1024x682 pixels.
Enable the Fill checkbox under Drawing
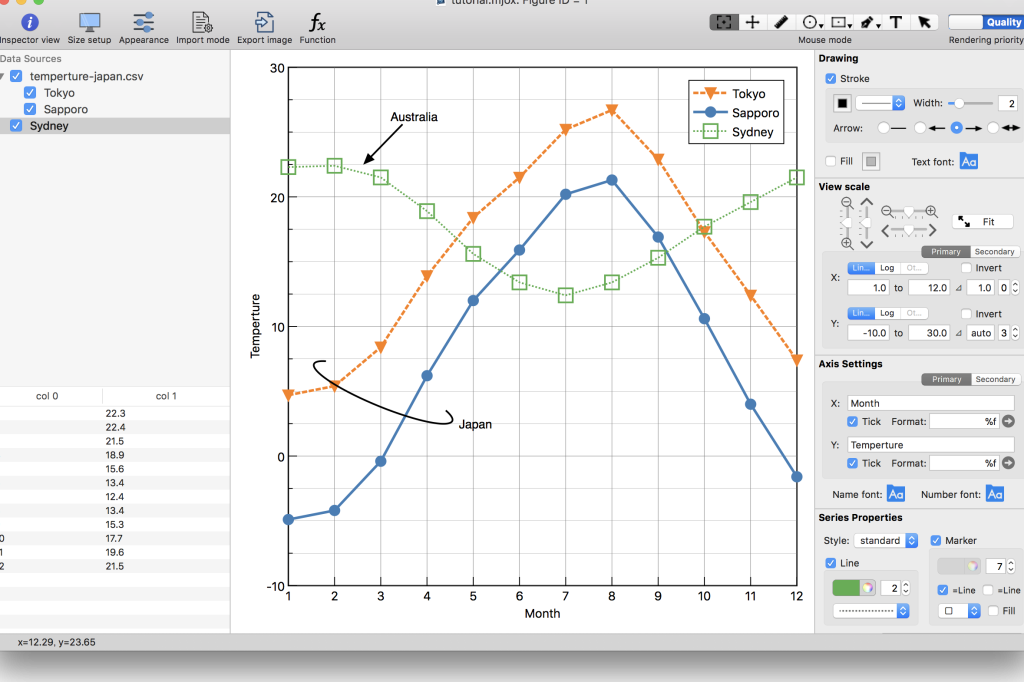[x=830, y=161]
